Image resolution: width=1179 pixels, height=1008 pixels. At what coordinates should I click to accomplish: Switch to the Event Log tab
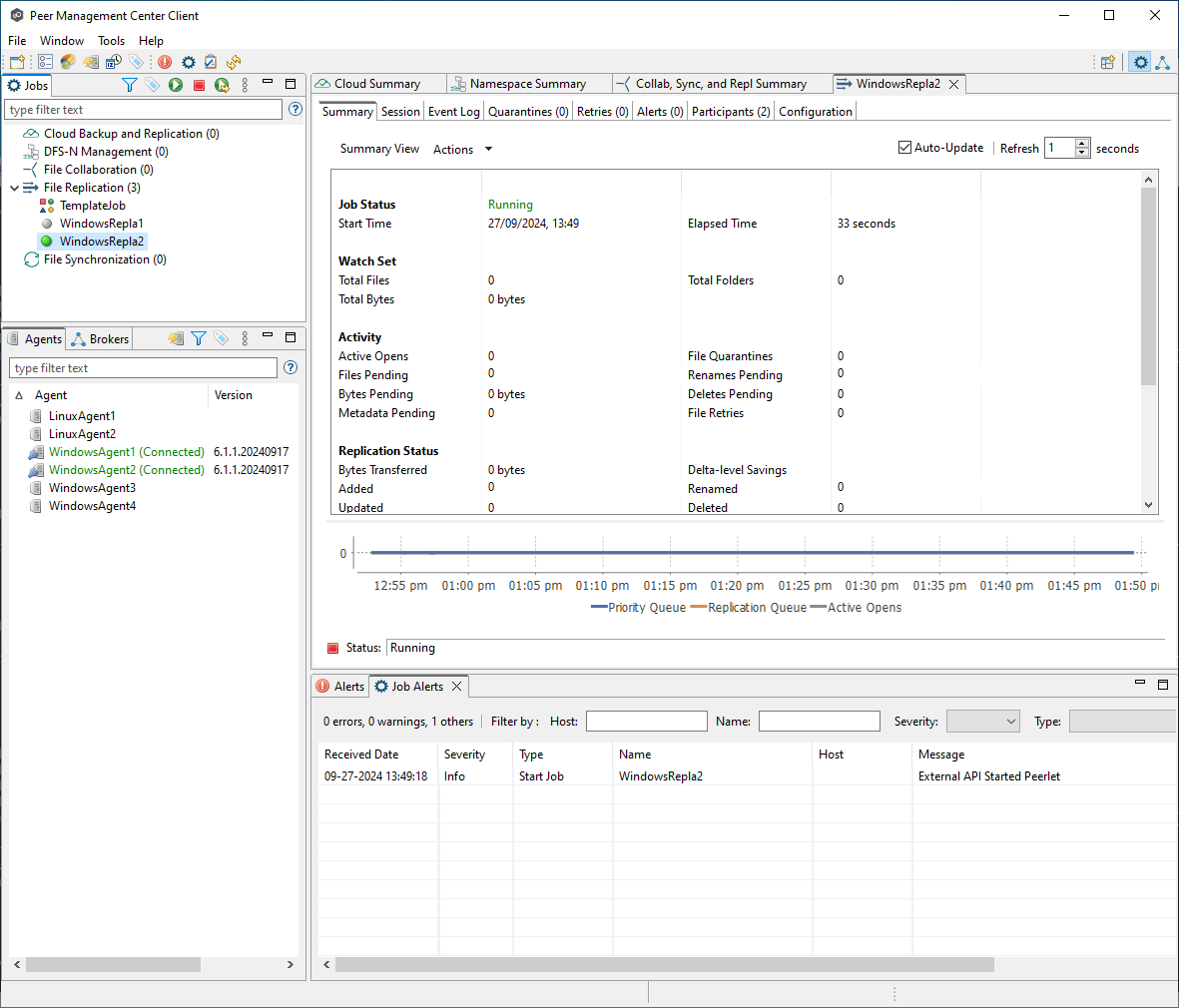pyautogui.click(x=453, y=112)
